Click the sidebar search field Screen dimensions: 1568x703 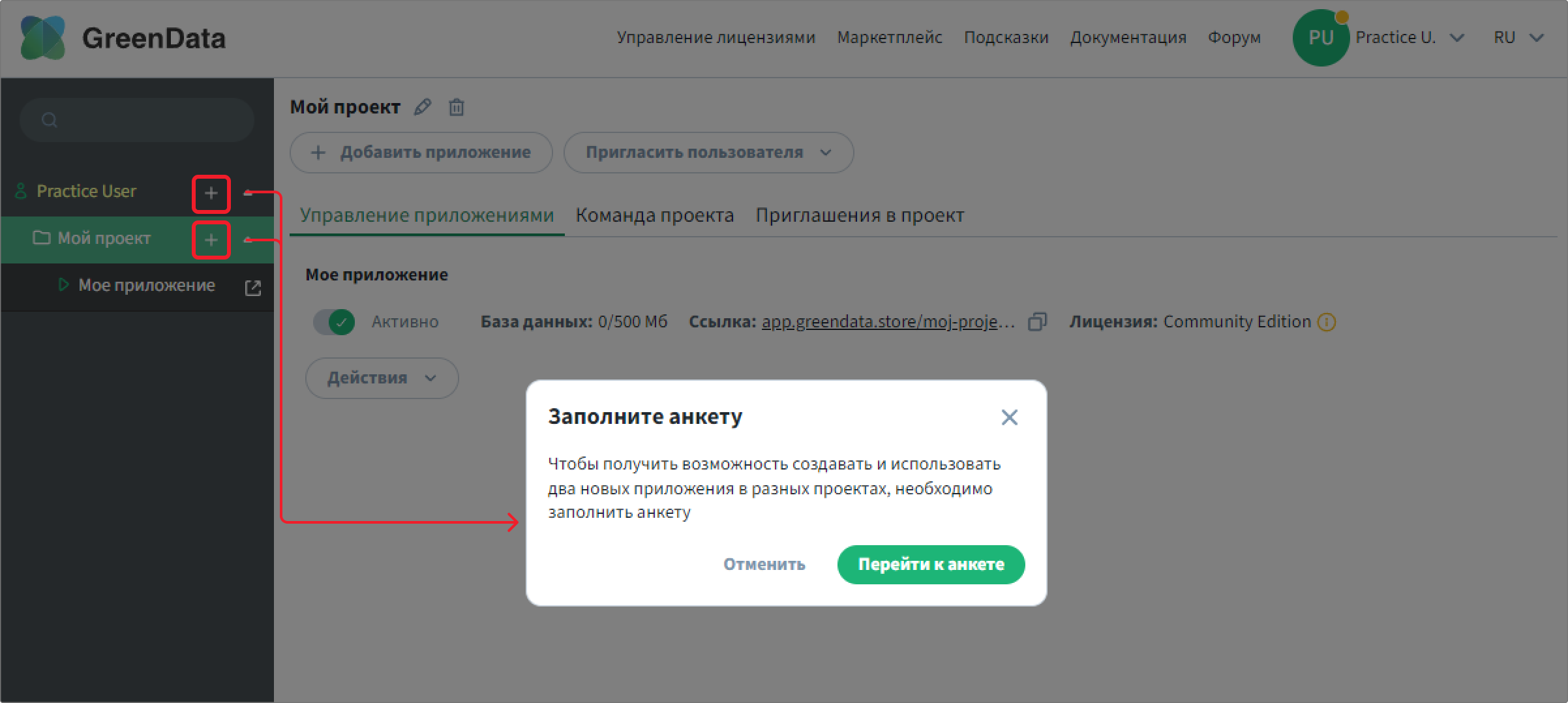[x=137, y=120]
